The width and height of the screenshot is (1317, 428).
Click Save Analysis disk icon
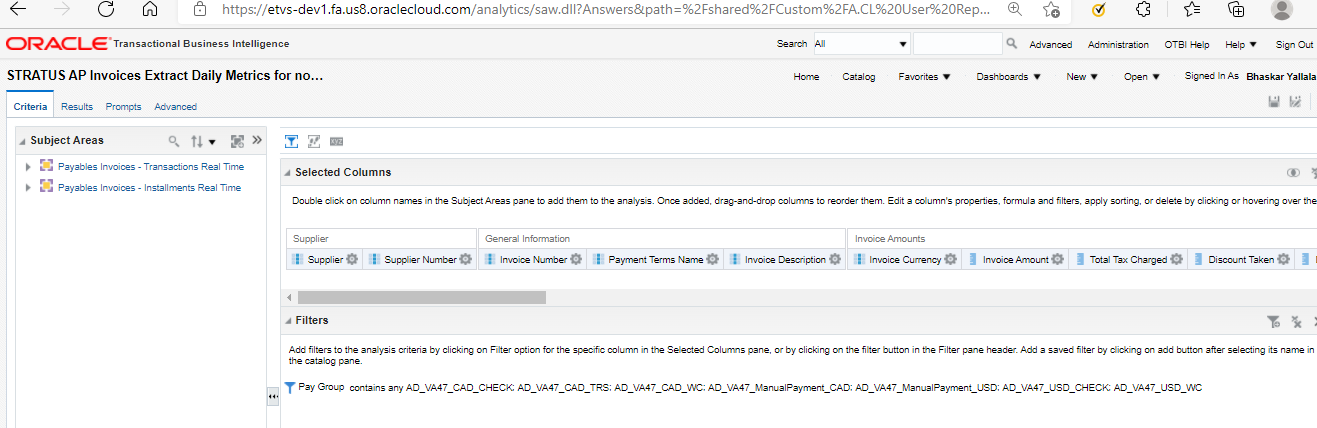(1274, 101)
